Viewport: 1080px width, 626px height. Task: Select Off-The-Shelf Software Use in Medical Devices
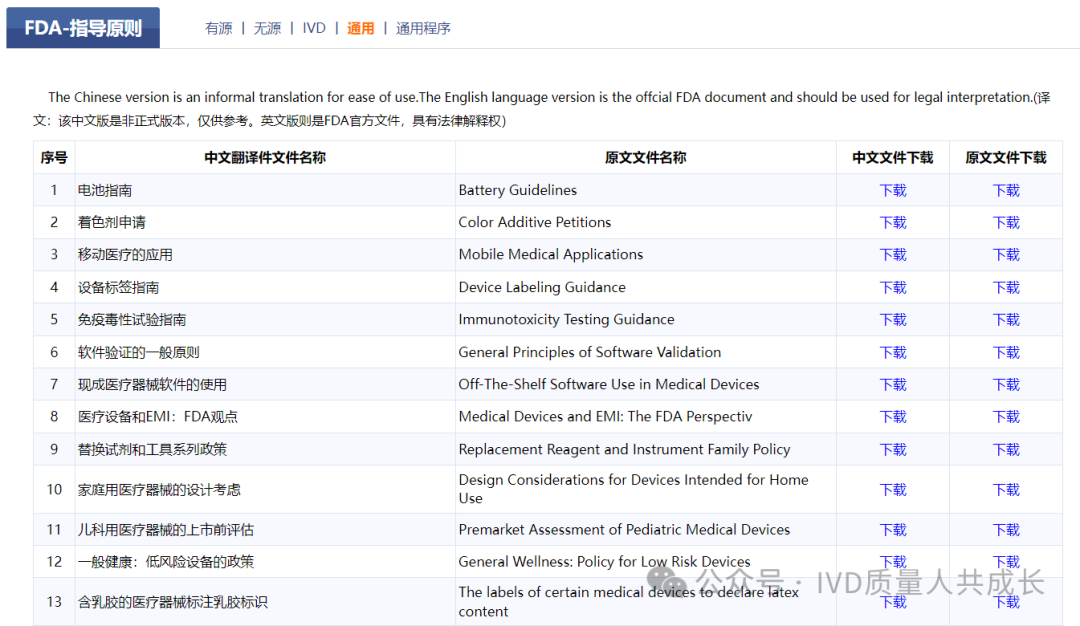click(x=609, y=384)
